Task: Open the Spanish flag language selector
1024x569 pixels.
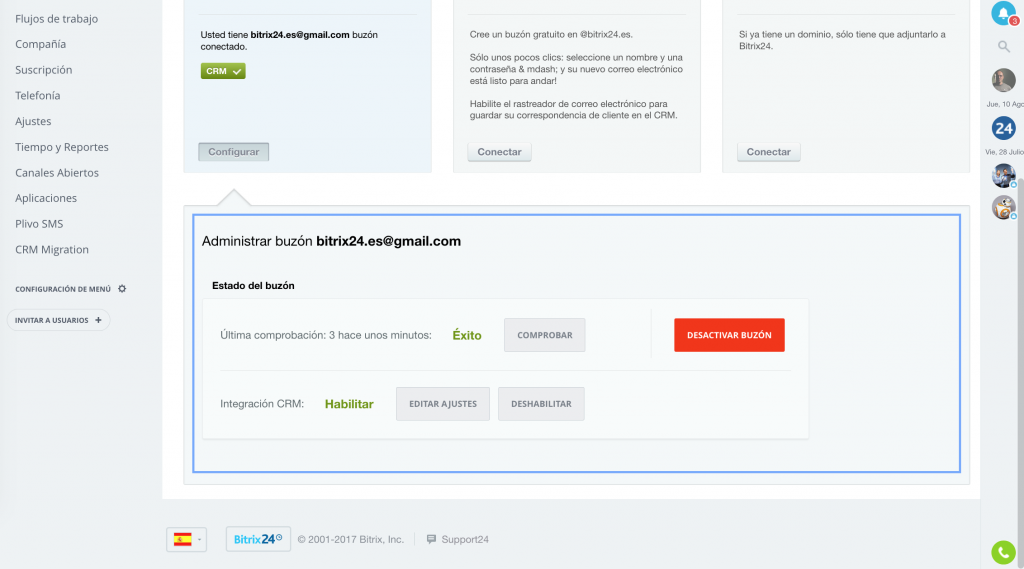Action: (x=187, y=540)
